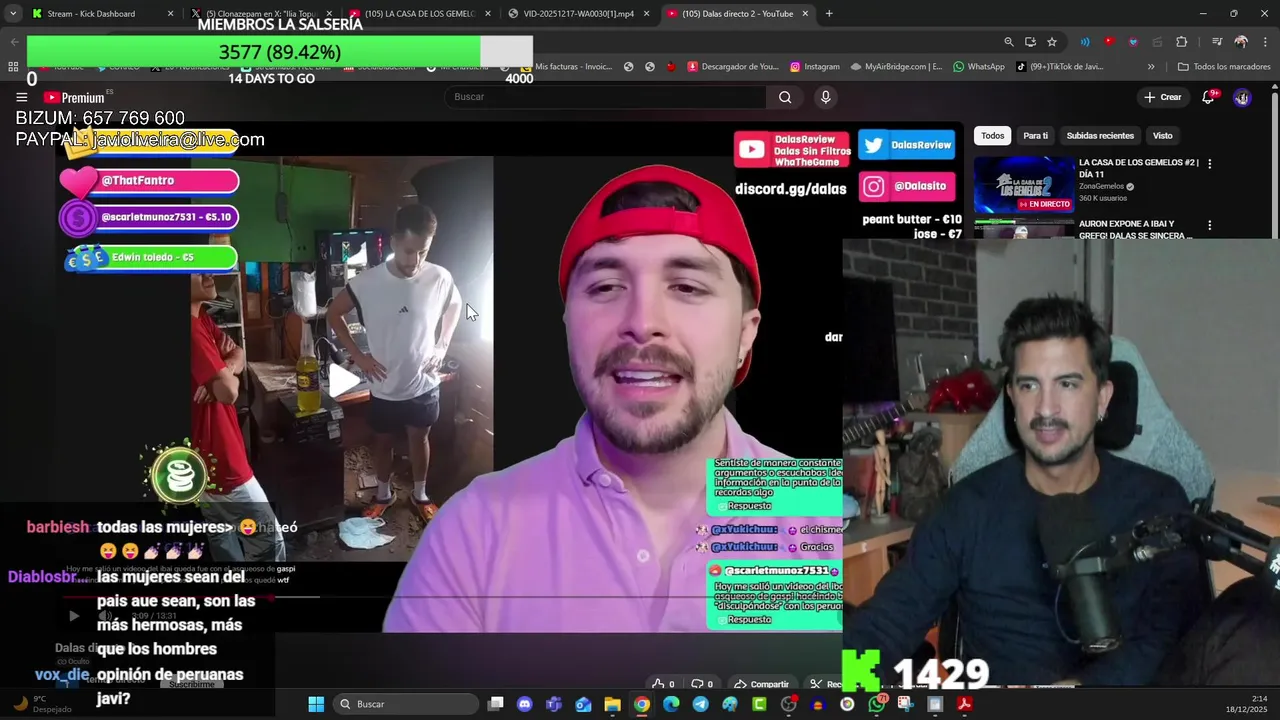This screenshot has width=1280, height=720.
Task: Open WhatsApp bookmark in bookmarks bar
Action: (x=978, y=67)
